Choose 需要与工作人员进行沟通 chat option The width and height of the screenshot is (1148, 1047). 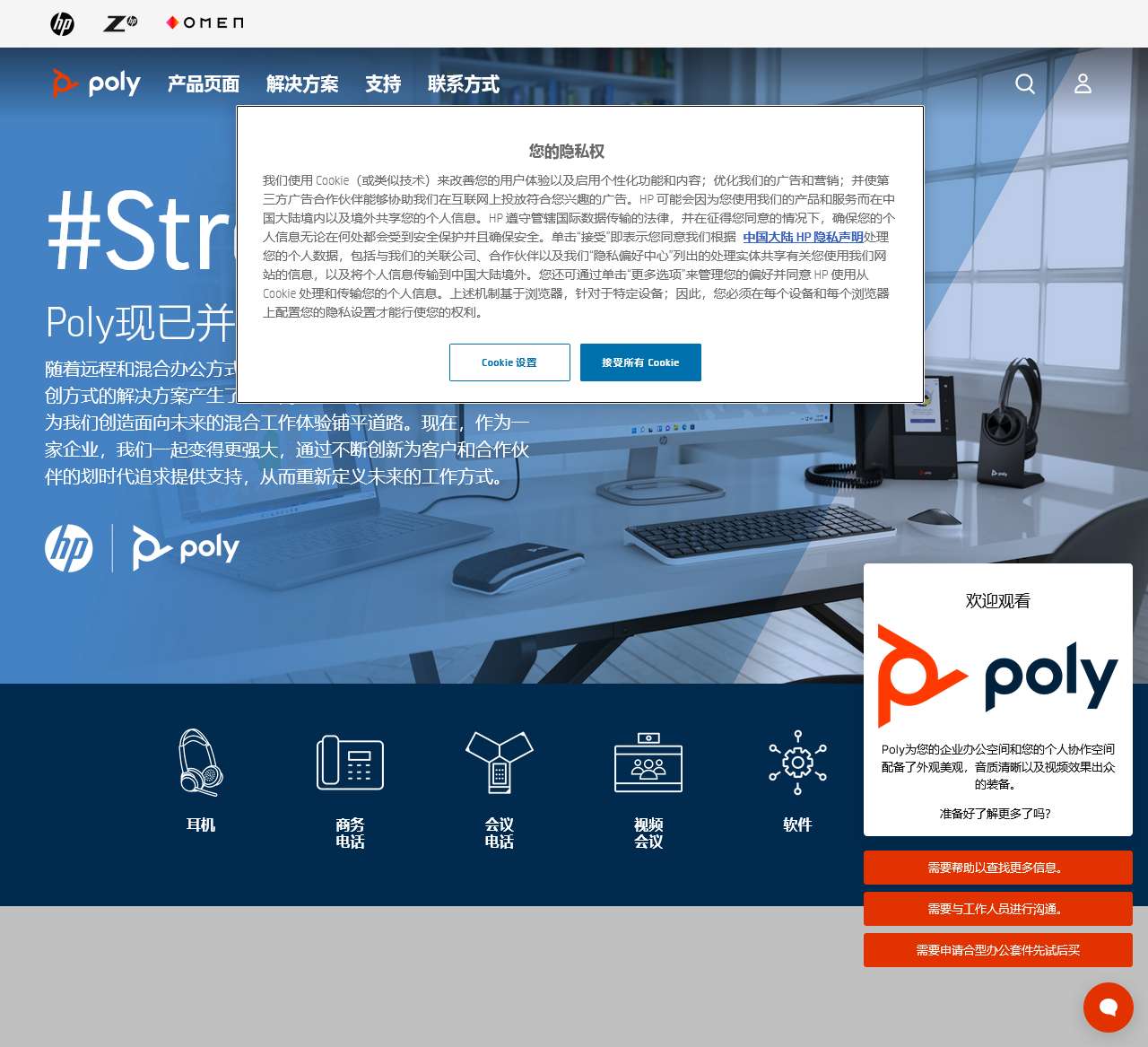pos(998,909)
